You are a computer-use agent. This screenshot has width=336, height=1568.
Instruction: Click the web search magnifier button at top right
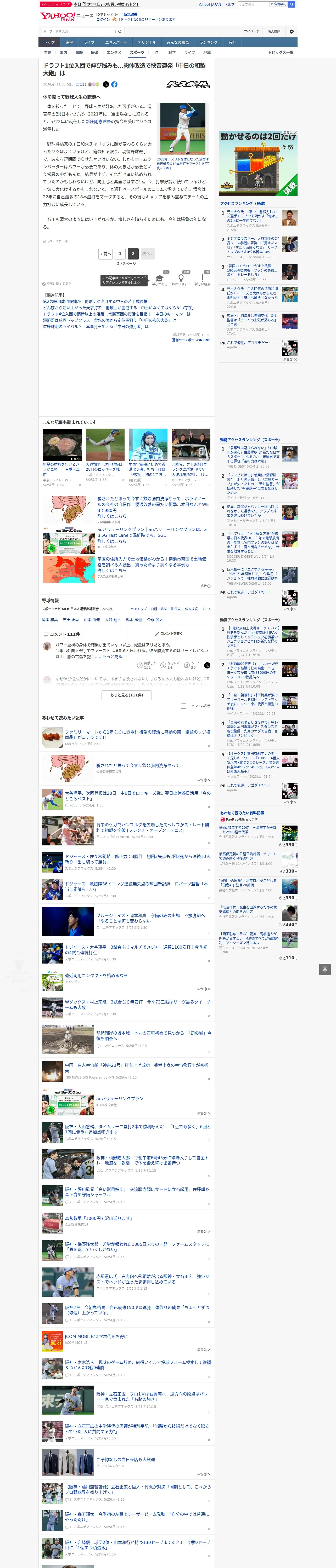292,4
